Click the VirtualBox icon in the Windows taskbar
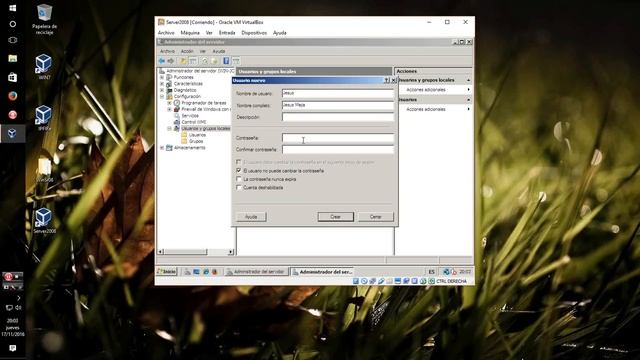640x360 pixels. pos(13,133)
